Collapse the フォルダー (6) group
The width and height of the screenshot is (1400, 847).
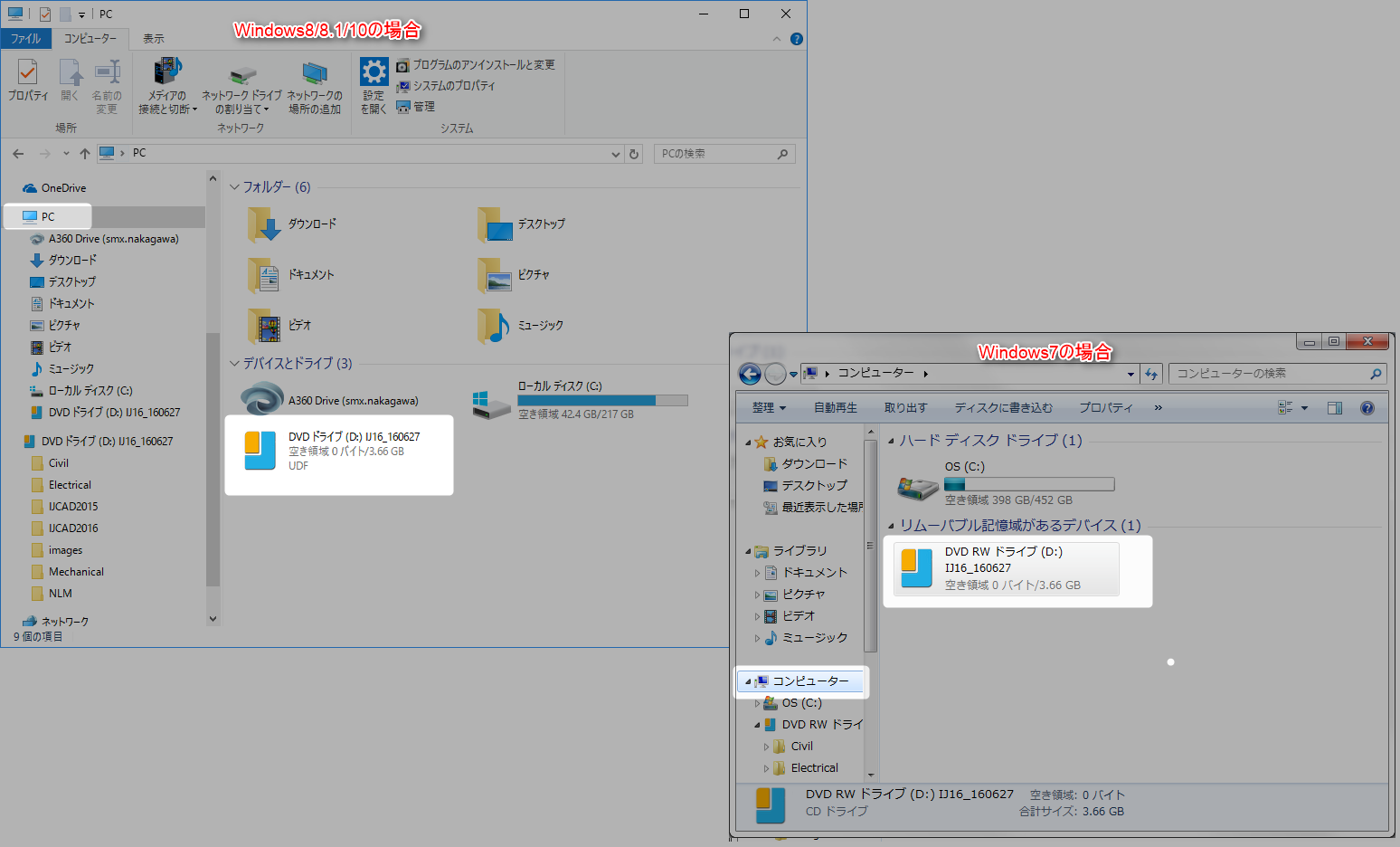click(234, 187)
